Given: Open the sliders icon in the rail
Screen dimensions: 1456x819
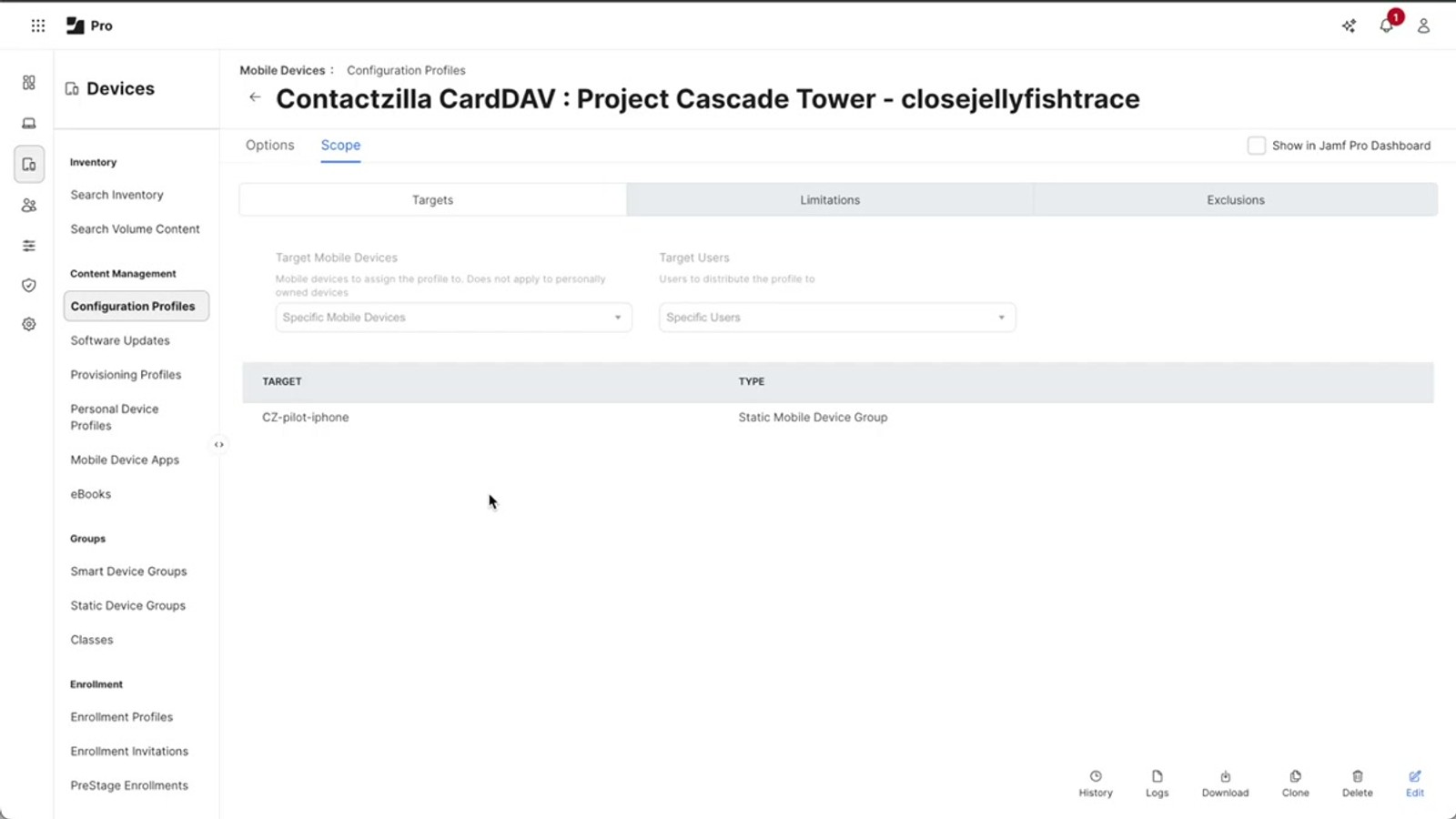Looking at the screenshot, I should tap(29, 246).
